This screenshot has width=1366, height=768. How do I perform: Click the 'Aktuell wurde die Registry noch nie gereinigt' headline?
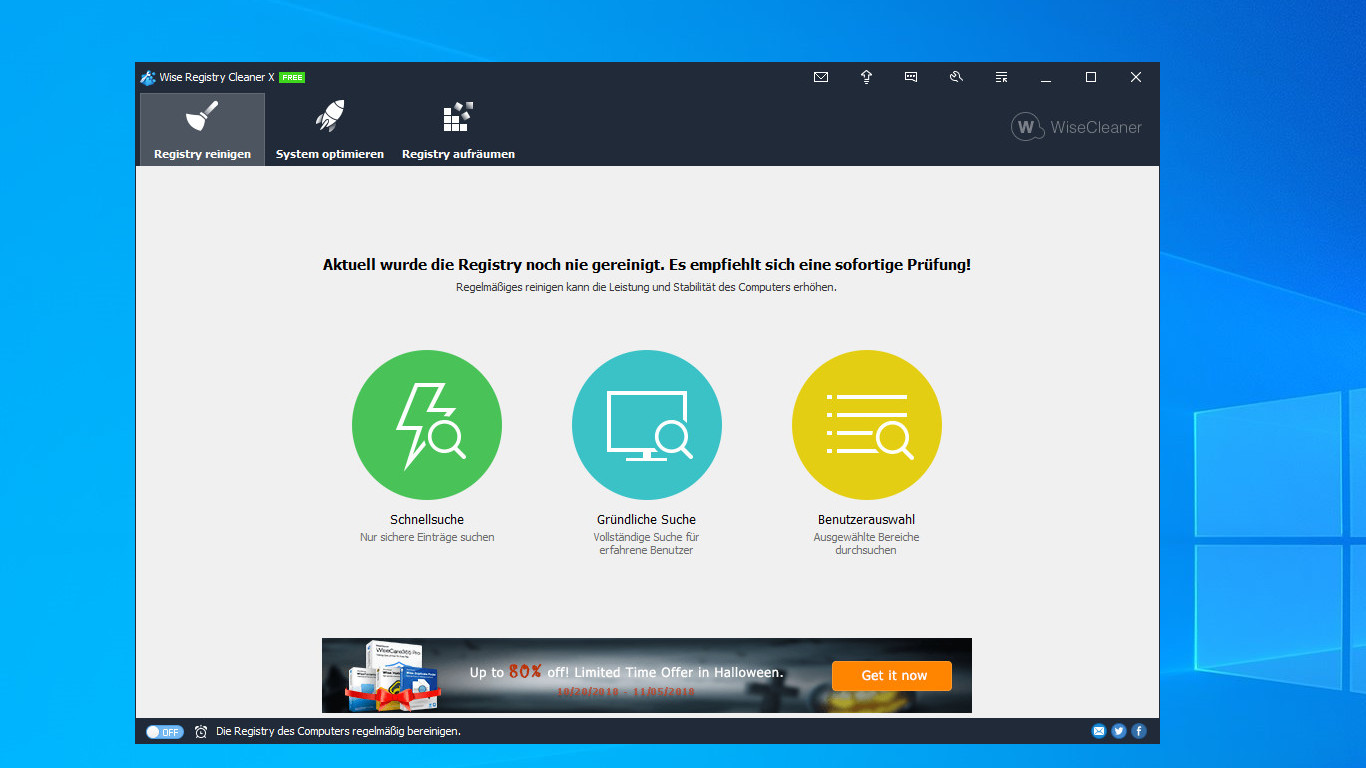(647, 265)
